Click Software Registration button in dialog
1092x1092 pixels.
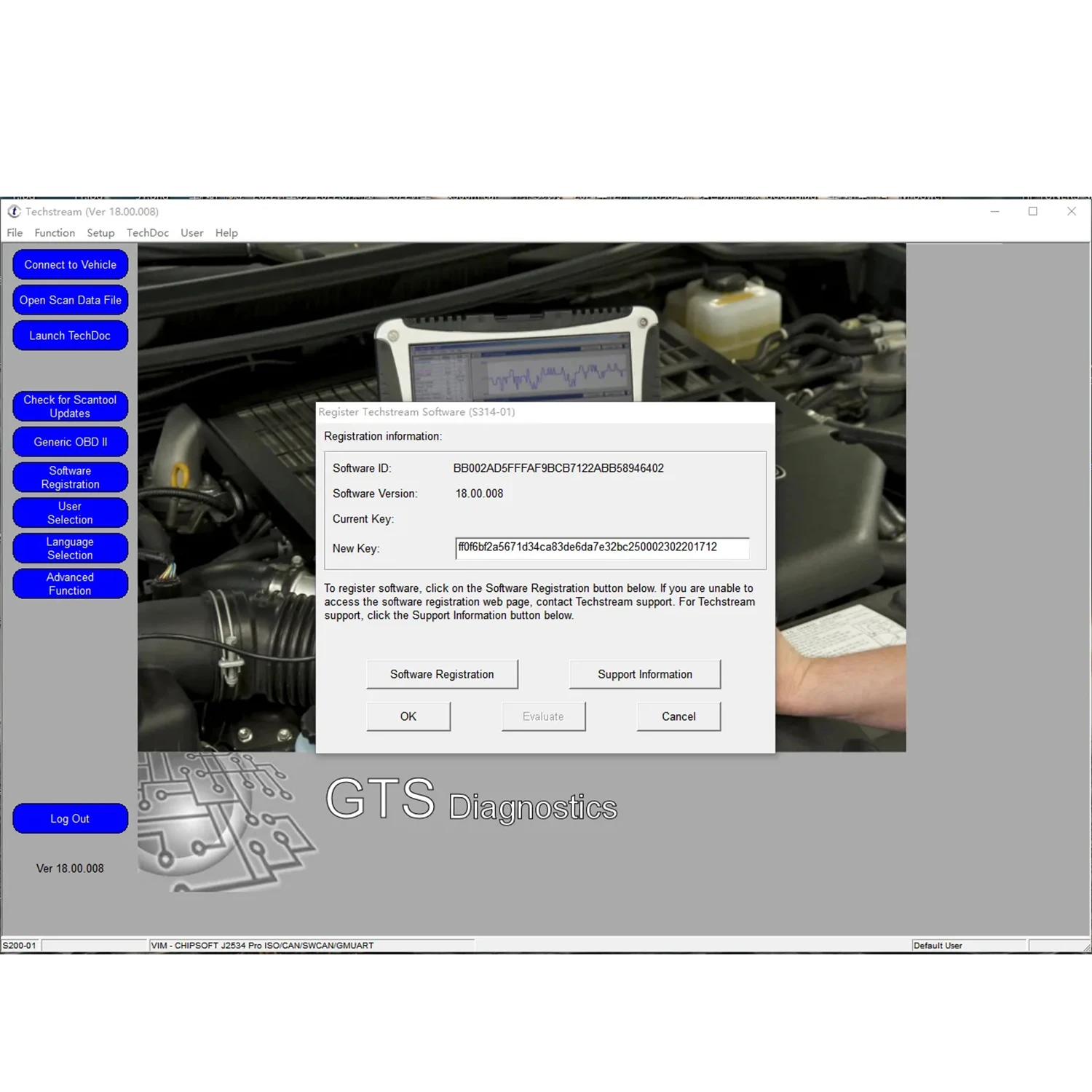[x=442, y=674]
